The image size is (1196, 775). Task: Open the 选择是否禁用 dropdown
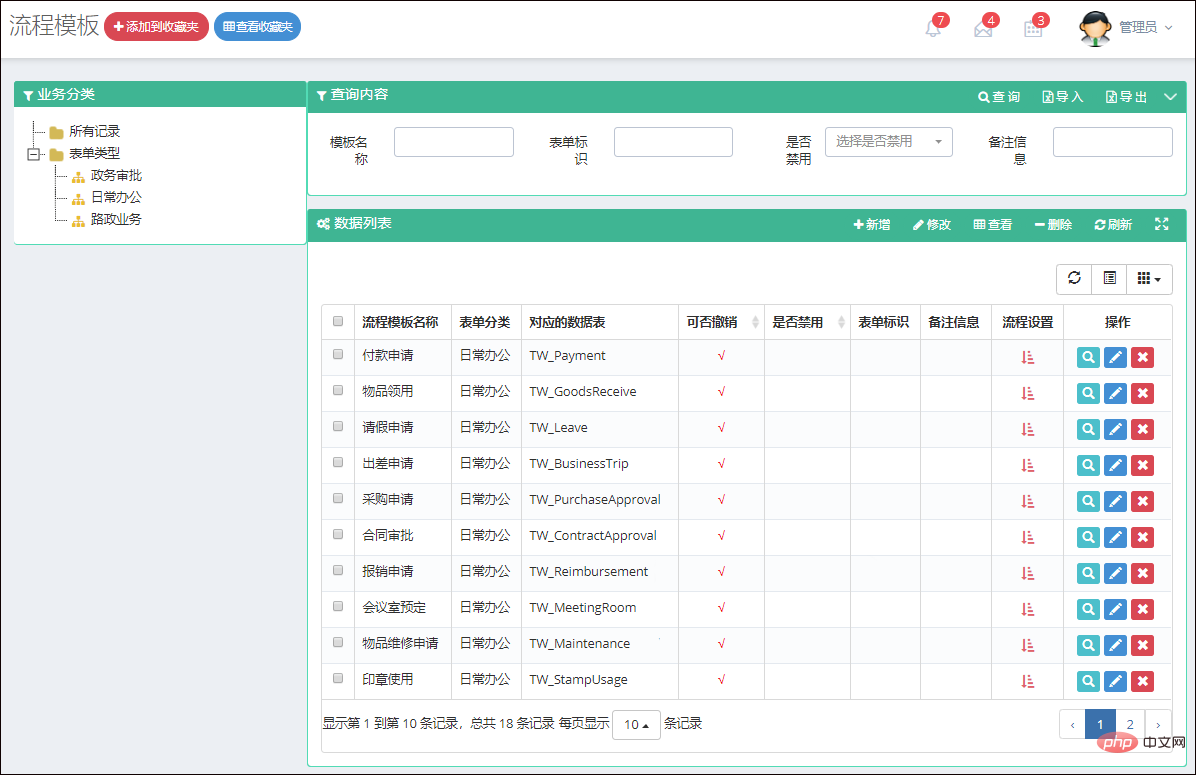click(x=889, y=142)
